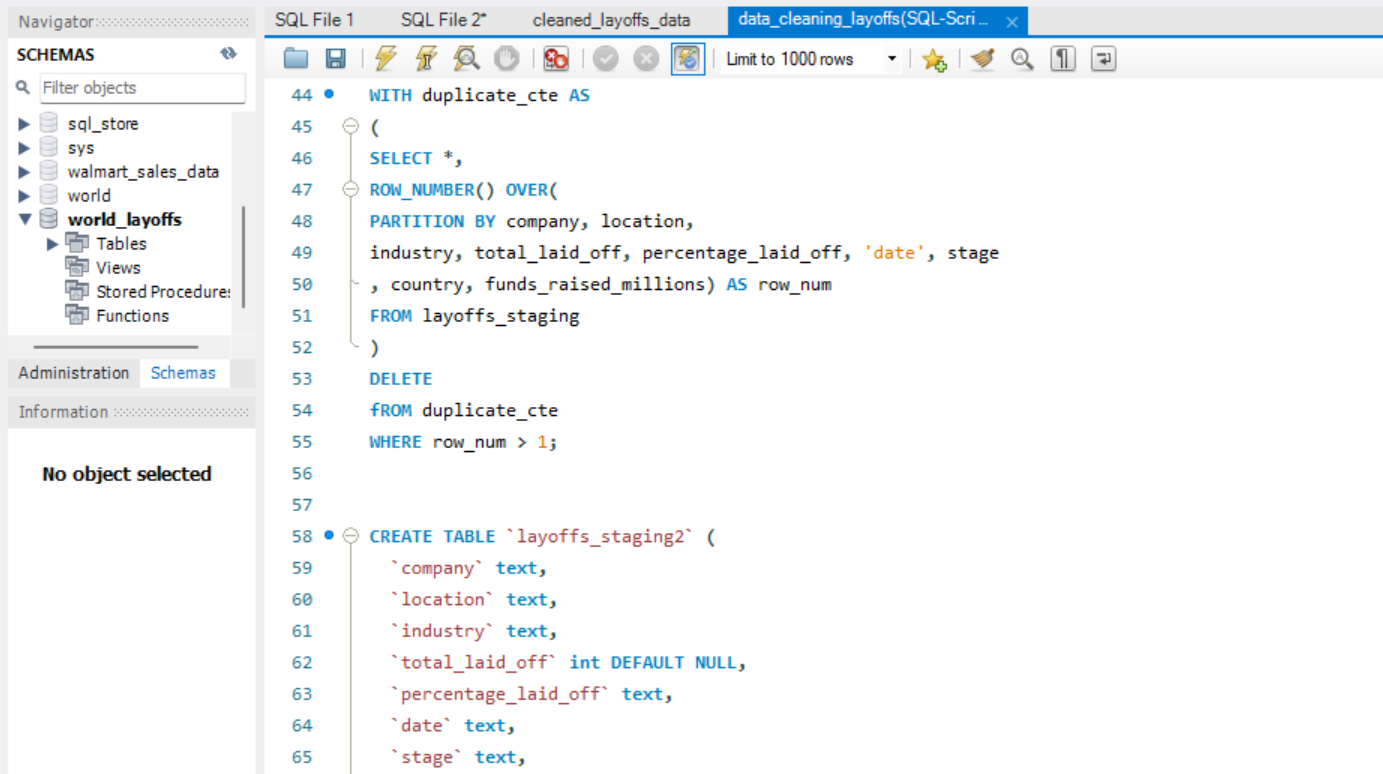Collapse the world_layoffs schema

[x=25, y=220]
